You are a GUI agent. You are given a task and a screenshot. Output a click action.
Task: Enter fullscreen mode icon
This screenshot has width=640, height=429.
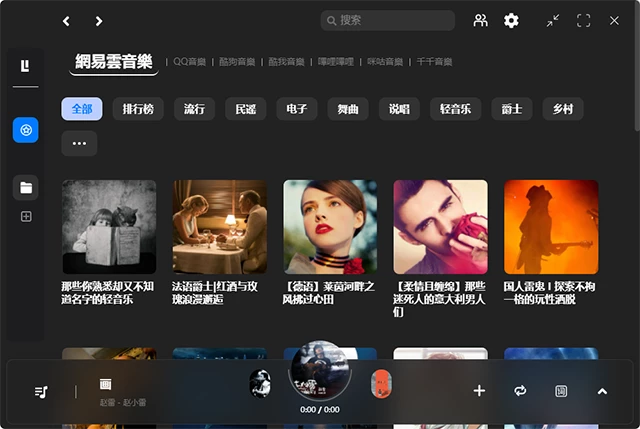[x=583, y=20]
